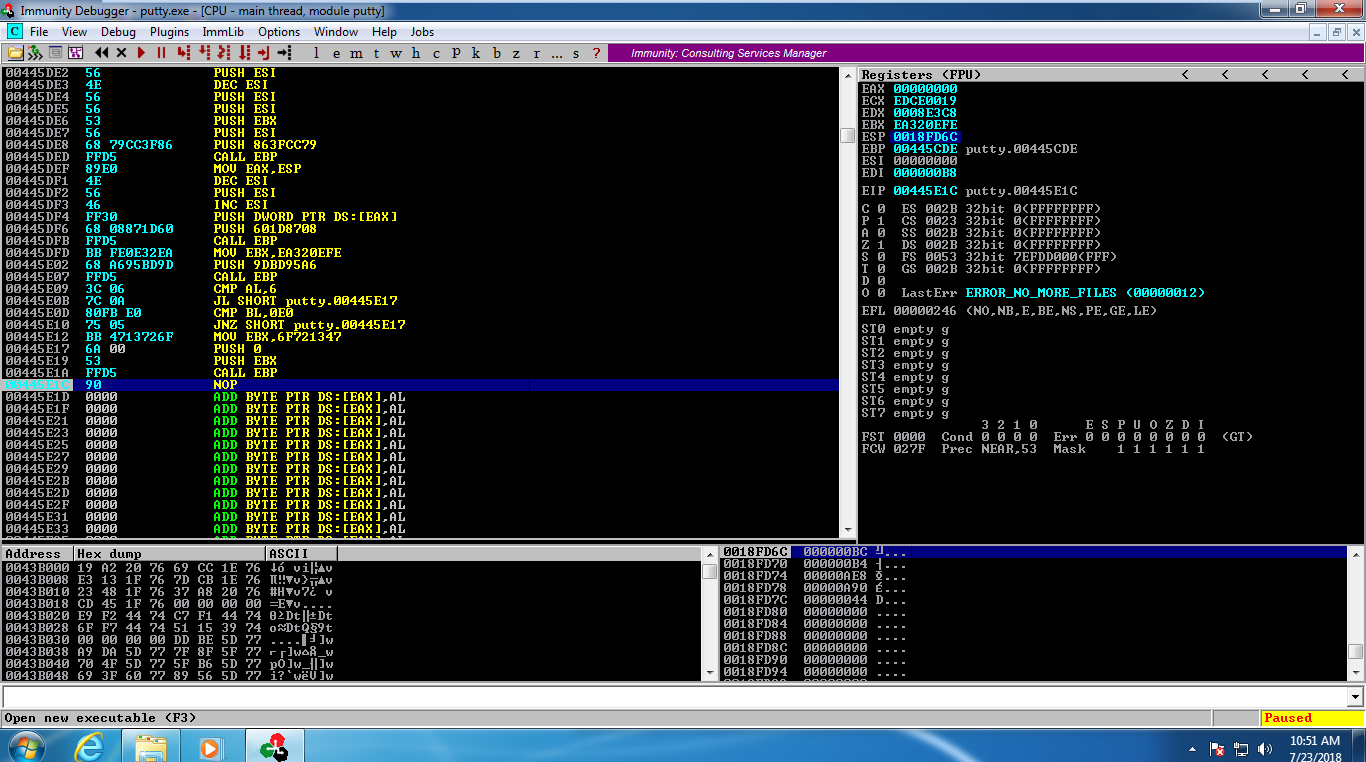This screenshot has width=1366, height=762.
Task: Show handles with the 'h' button
Action: (417, 53)
